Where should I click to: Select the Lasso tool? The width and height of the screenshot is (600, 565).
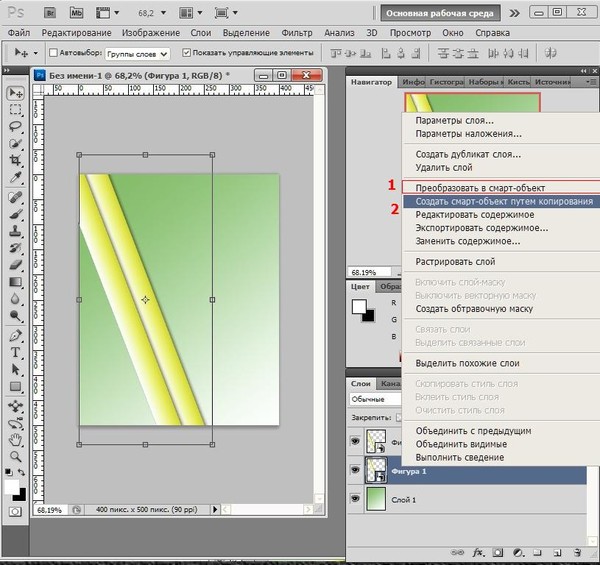pyautogui.click(x=16, y=127)
